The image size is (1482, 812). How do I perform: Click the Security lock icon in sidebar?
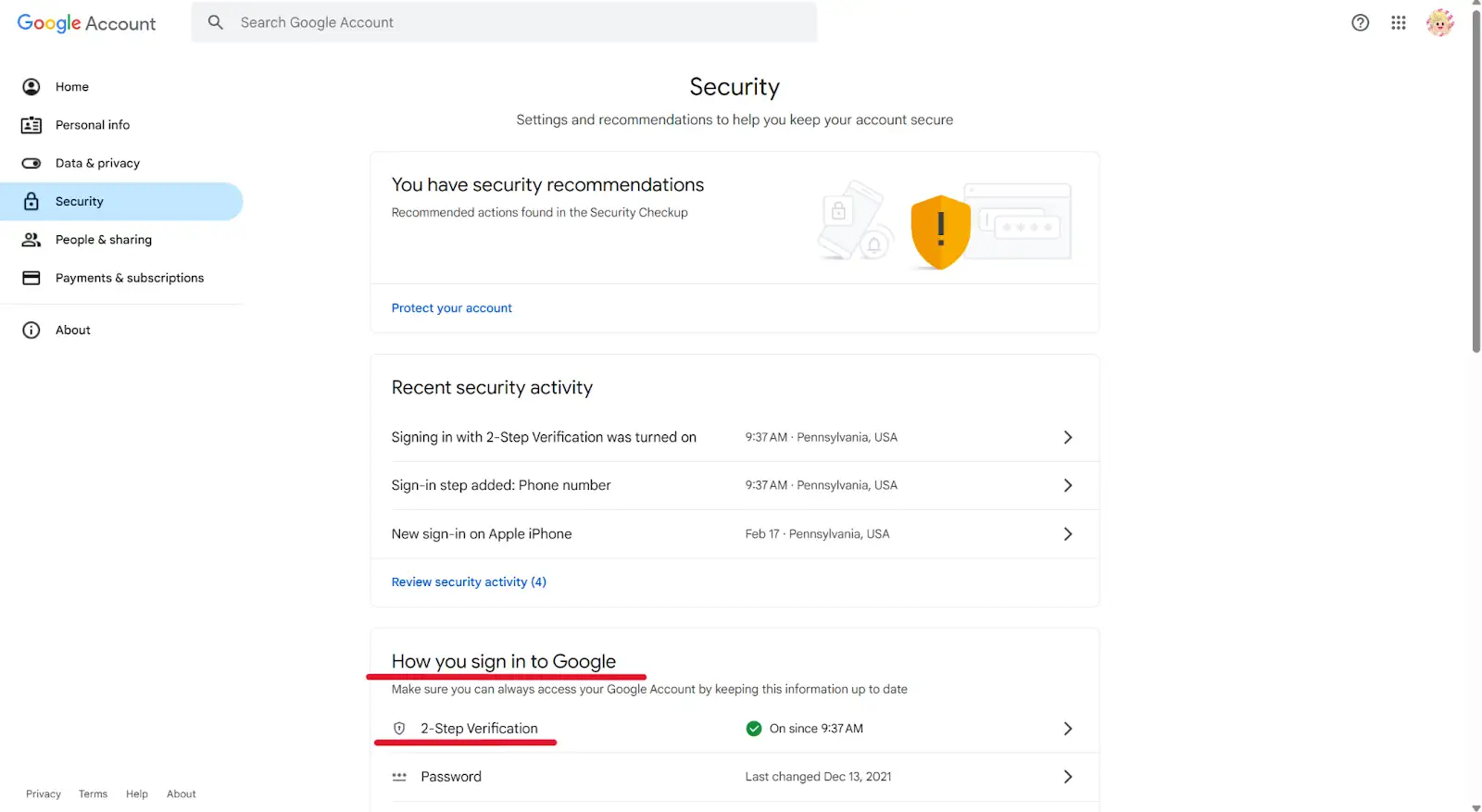point(31,201)
